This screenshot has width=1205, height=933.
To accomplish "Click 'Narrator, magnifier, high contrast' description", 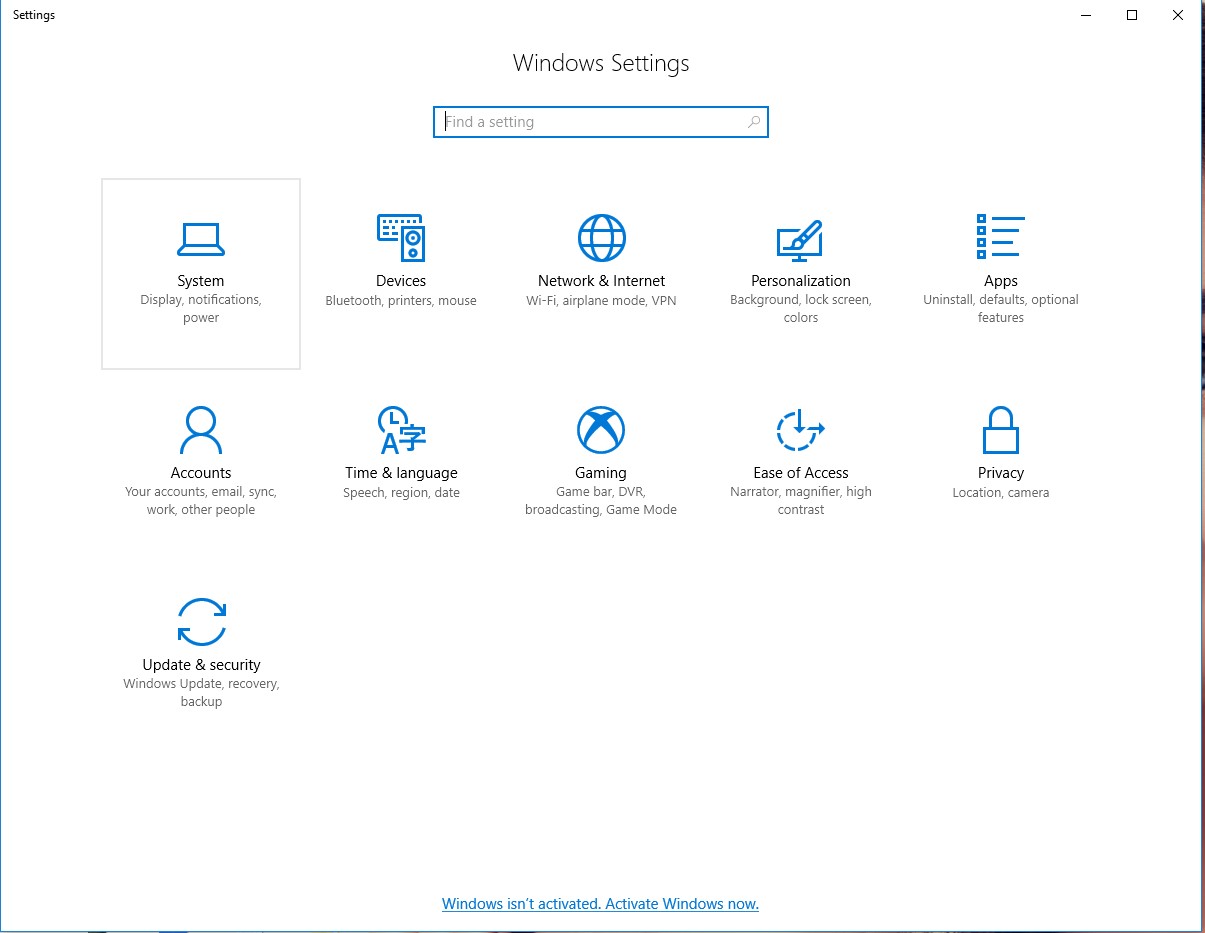I will click(x=801, y=501).
